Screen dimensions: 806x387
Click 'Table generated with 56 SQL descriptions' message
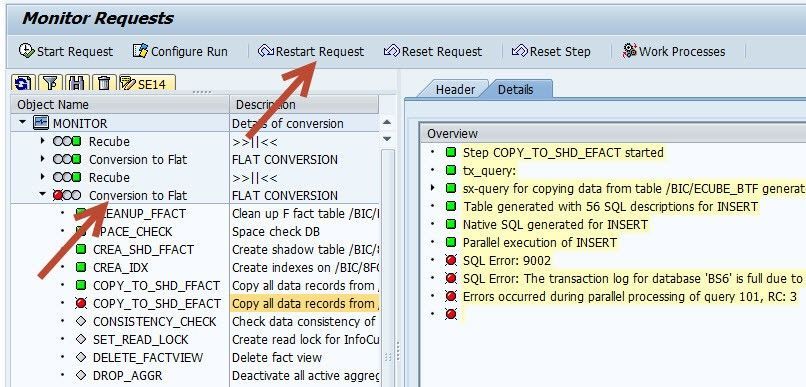pyautogui.click(x=610, y=207)
